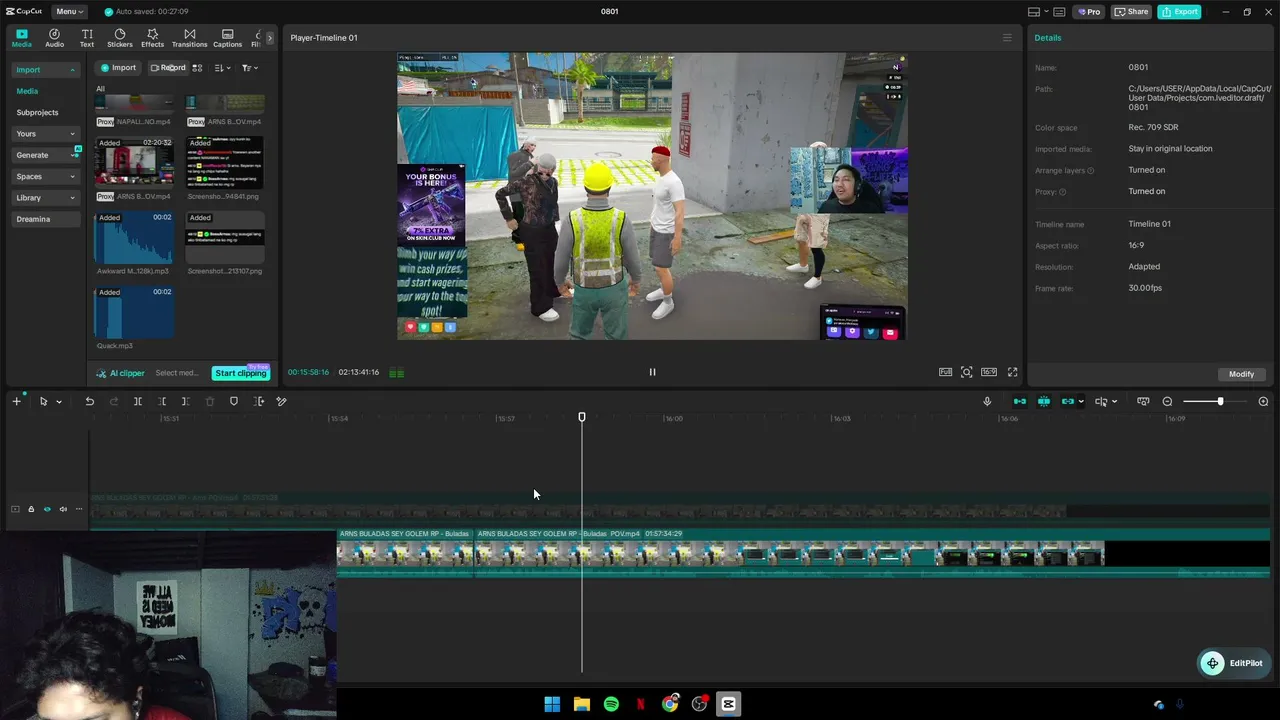Screen dimensions: 1280x720
Task: Collapse the Import section in sidebar
Action: pyautogui.click(x=46, y=70)
